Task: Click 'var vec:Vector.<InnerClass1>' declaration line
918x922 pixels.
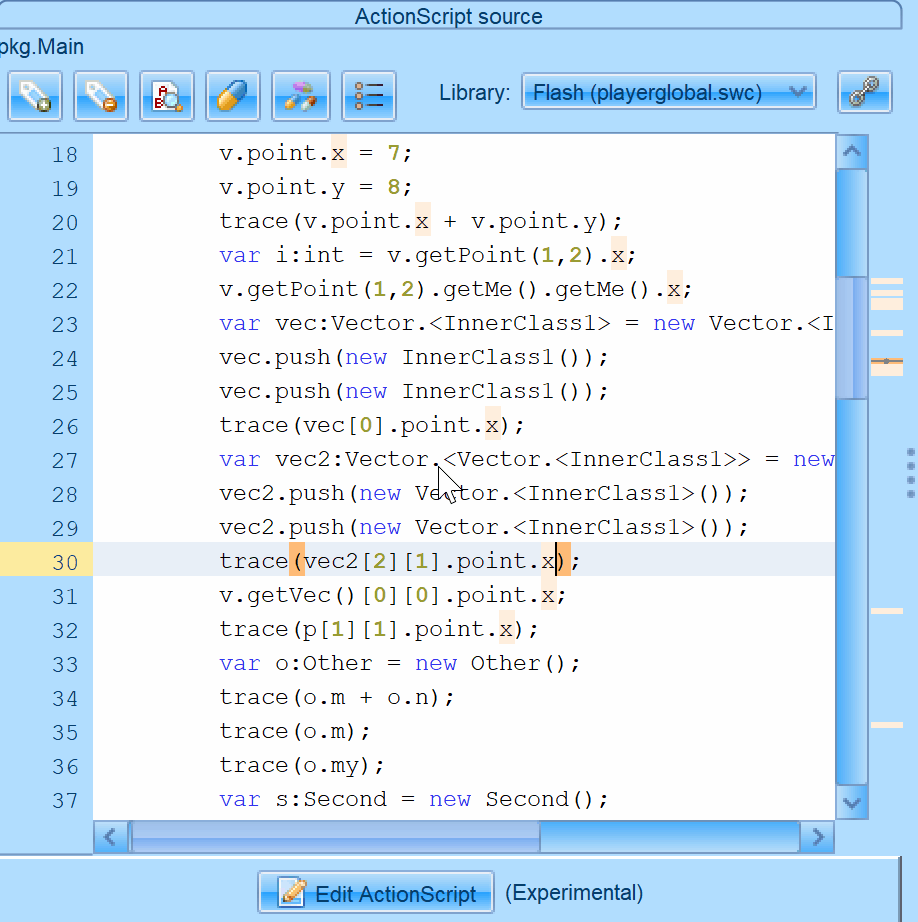Action: tap(526, 323)
